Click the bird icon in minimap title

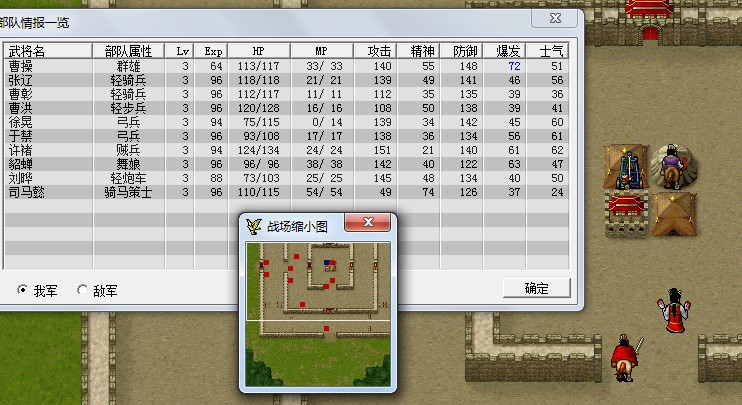pyautogui.click(x=254, y=226)
